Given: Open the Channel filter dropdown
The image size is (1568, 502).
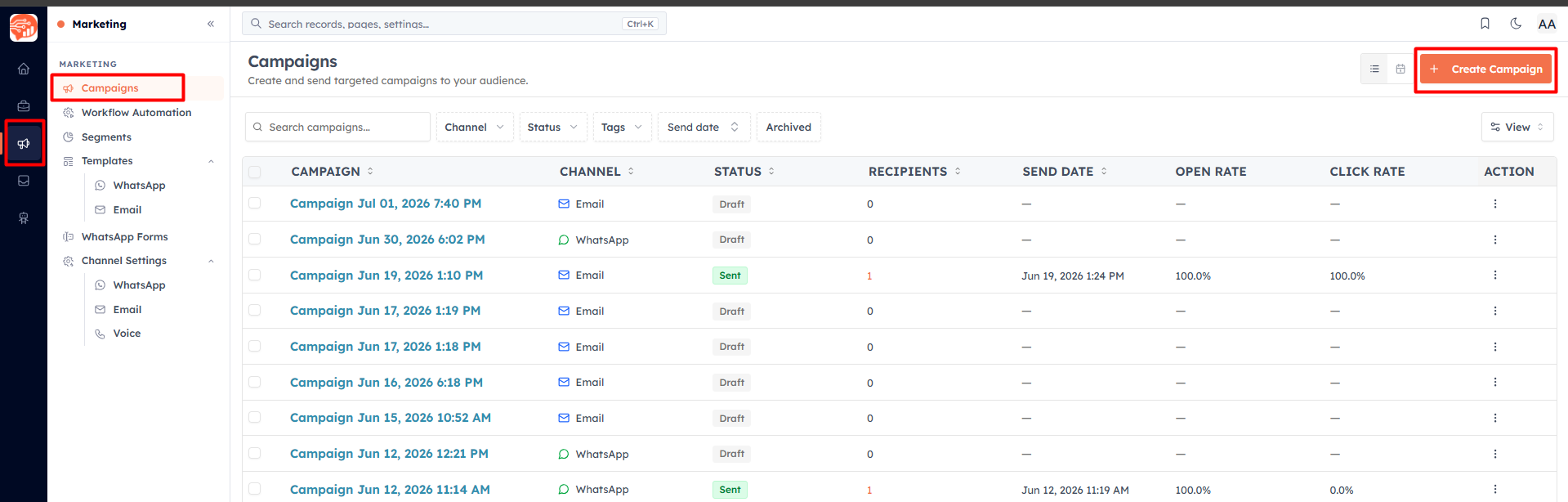Looking at the screenshot, I should click(x=475, y=127).
